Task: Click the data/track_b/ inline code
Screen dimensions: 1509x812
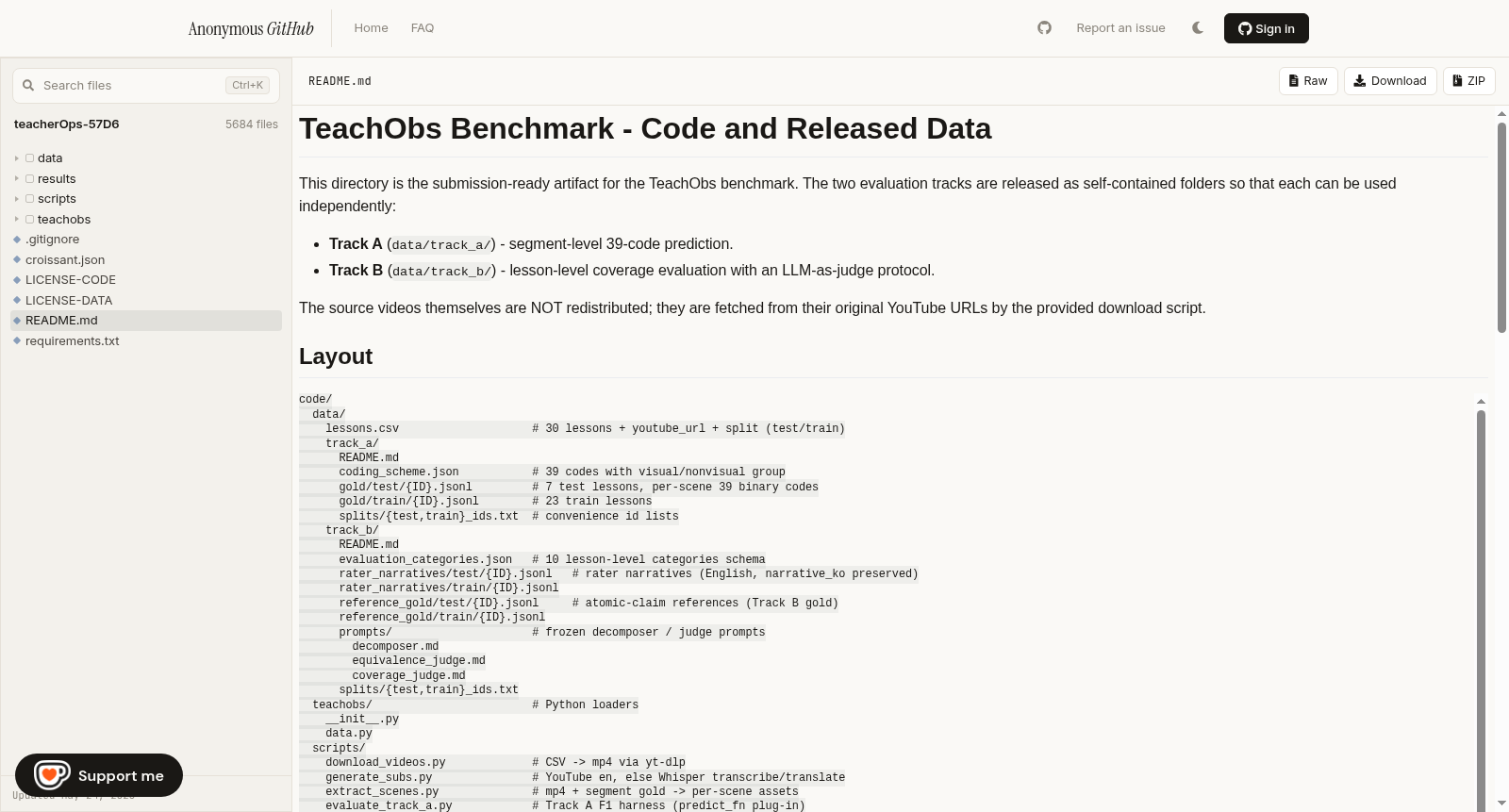Action: [441, 272]
